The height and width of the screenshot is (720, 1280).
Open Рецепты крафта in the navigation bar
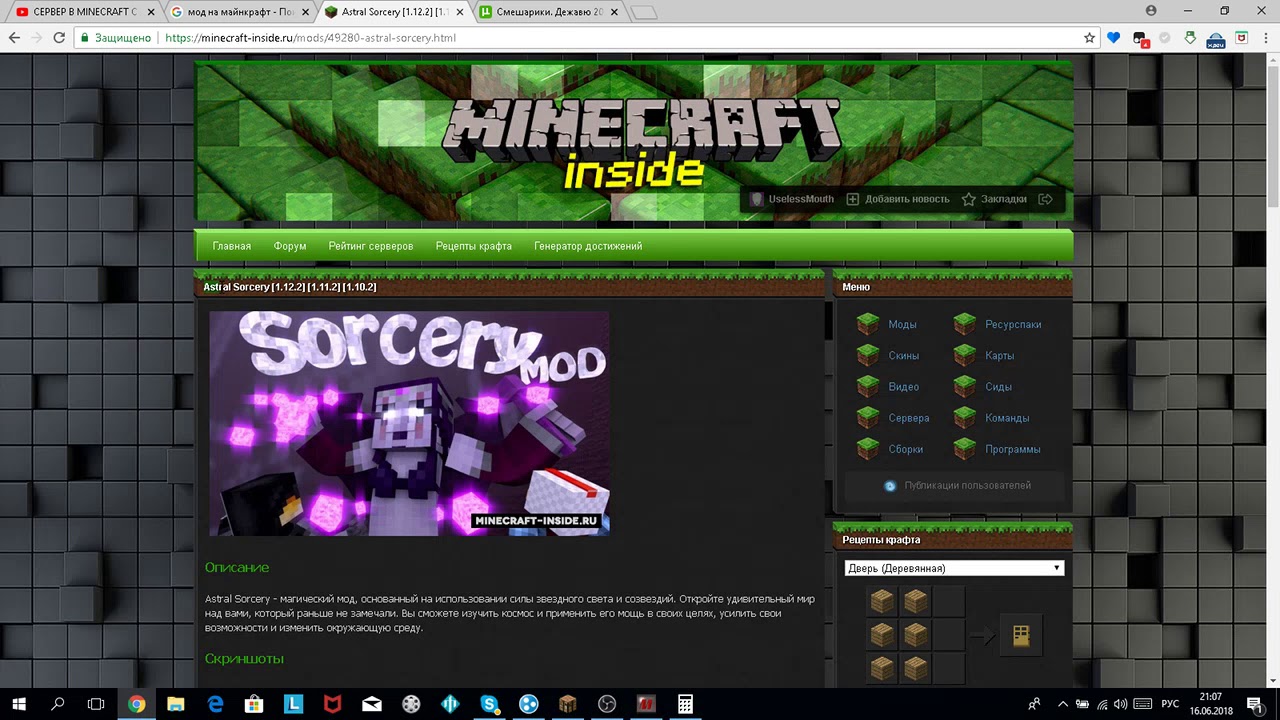pyautogui.click(x=474, y=246)
